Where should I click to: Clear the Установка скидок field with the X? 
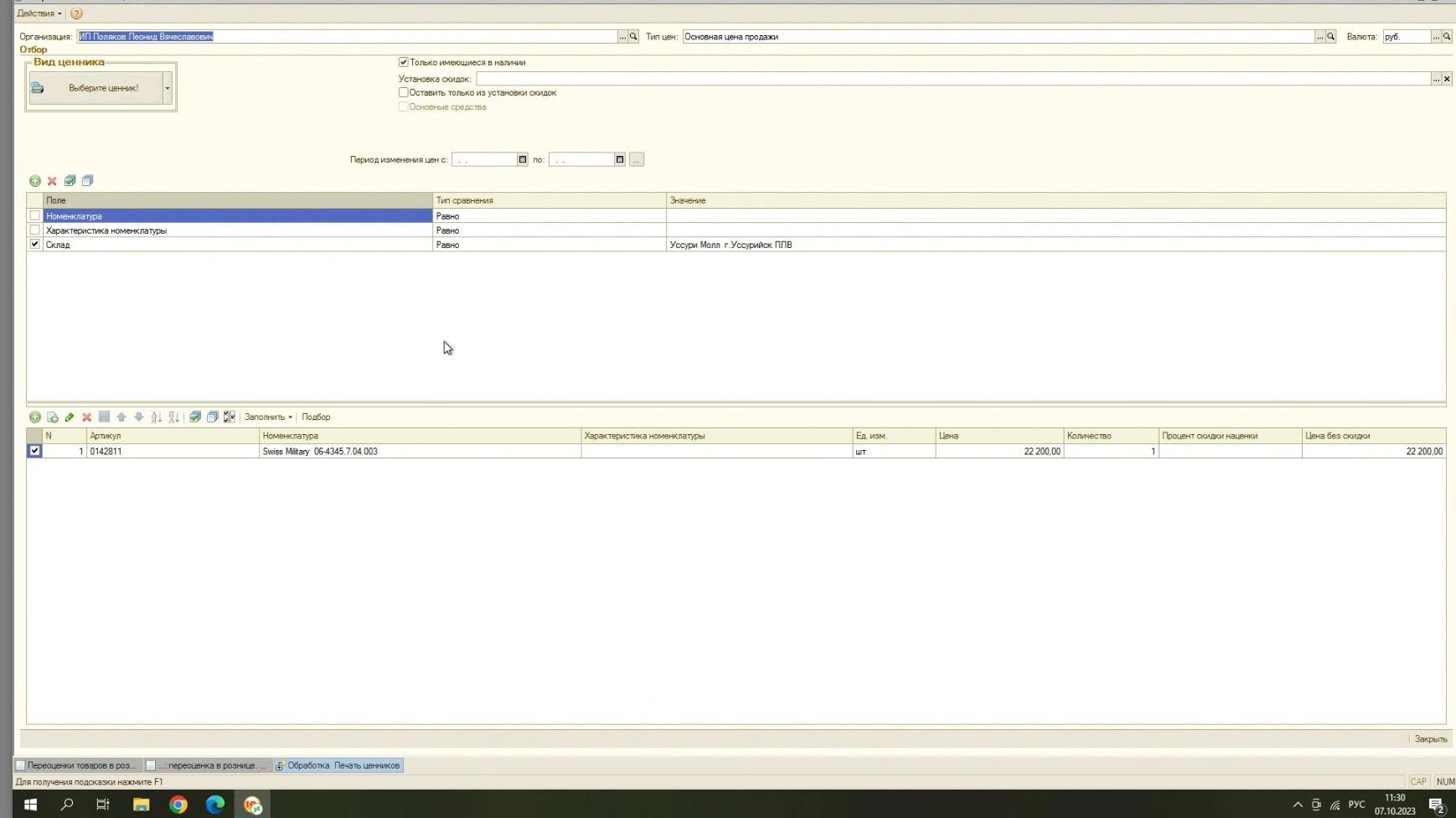click(x=1447, y=79)
